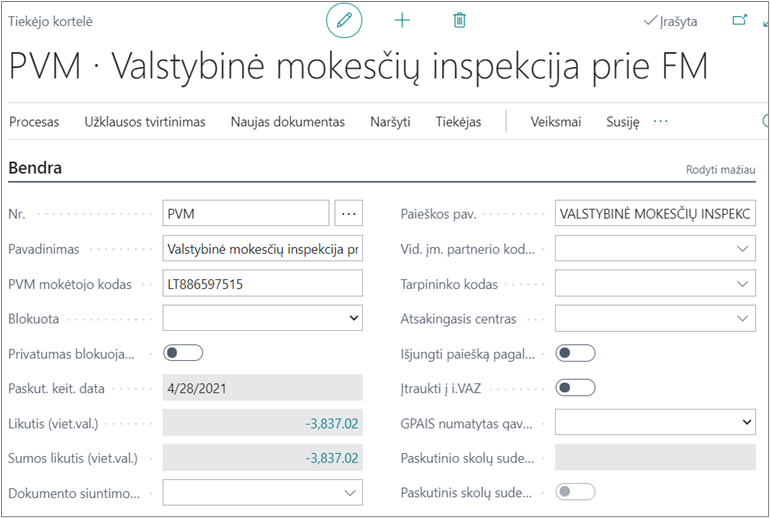
Task: Open Likutis (viet.val.) value -3,837.02
Action: tap(332, 423)
